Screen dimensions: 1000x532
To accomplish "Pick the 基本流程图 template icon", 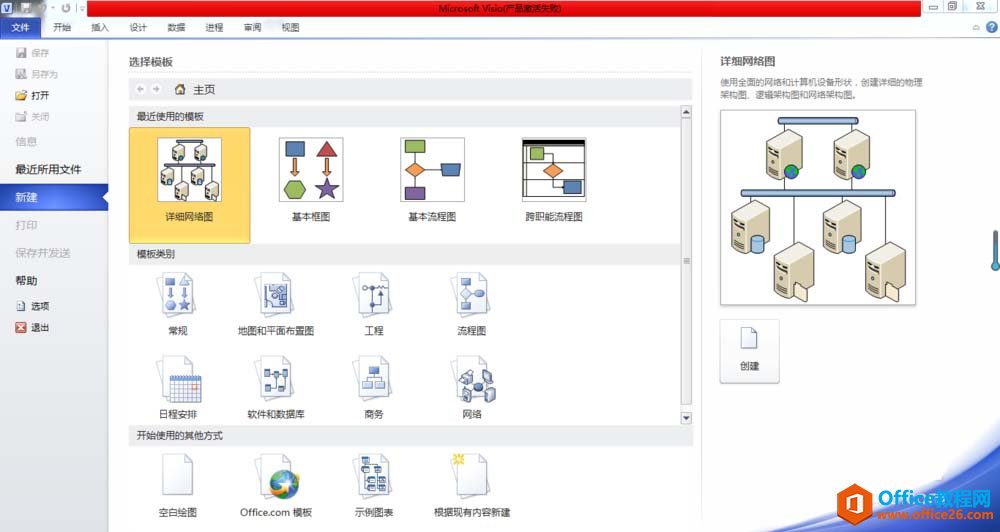I will 432,170.
